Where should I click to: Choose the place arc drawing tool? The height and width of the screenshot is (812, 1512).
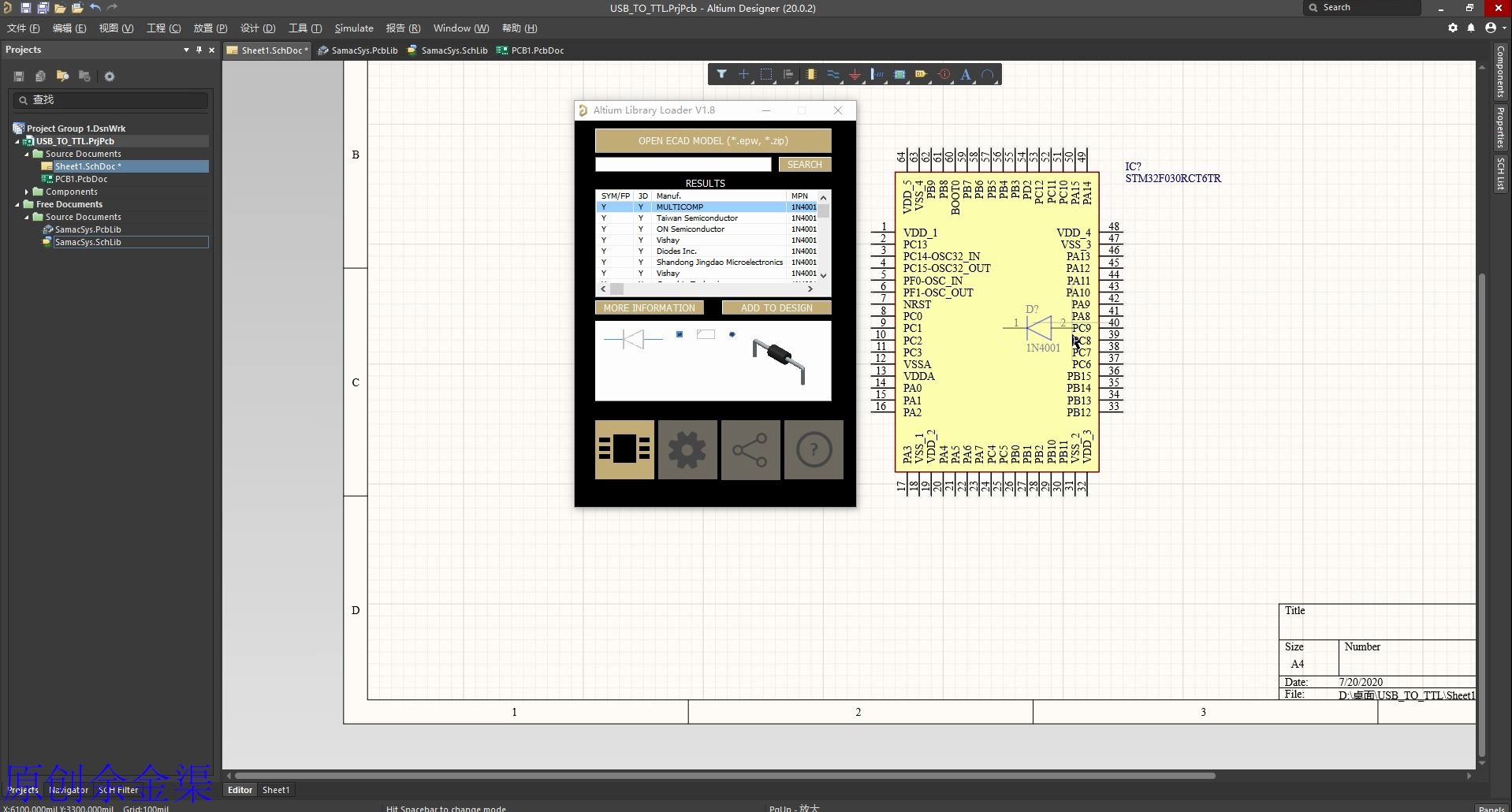coord(988,74)
